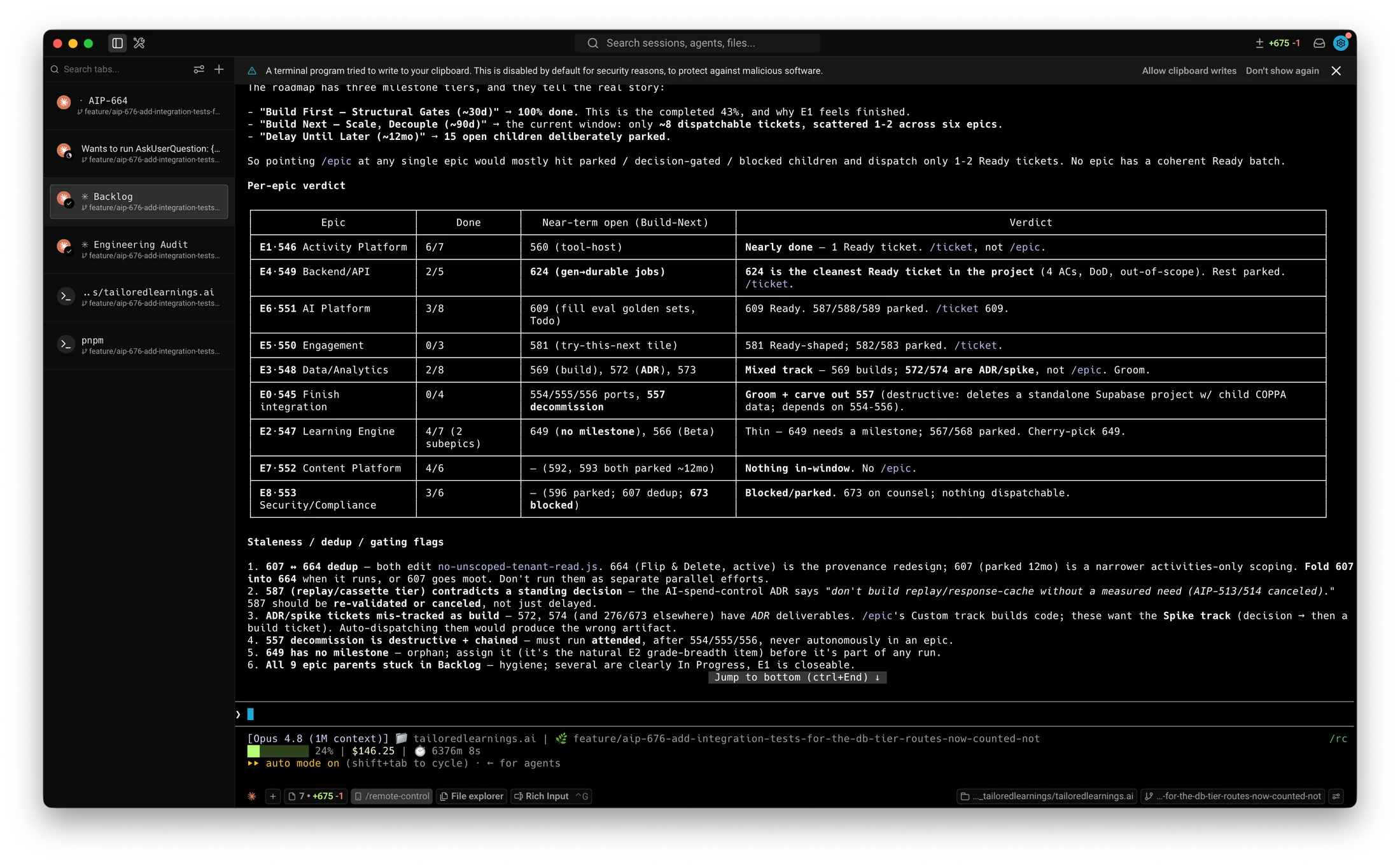Image resolution: width=1400 pixels, height=865 pixels.
Task: Click the AIP-664 agent avatar icon
Action: pos(64,102)
